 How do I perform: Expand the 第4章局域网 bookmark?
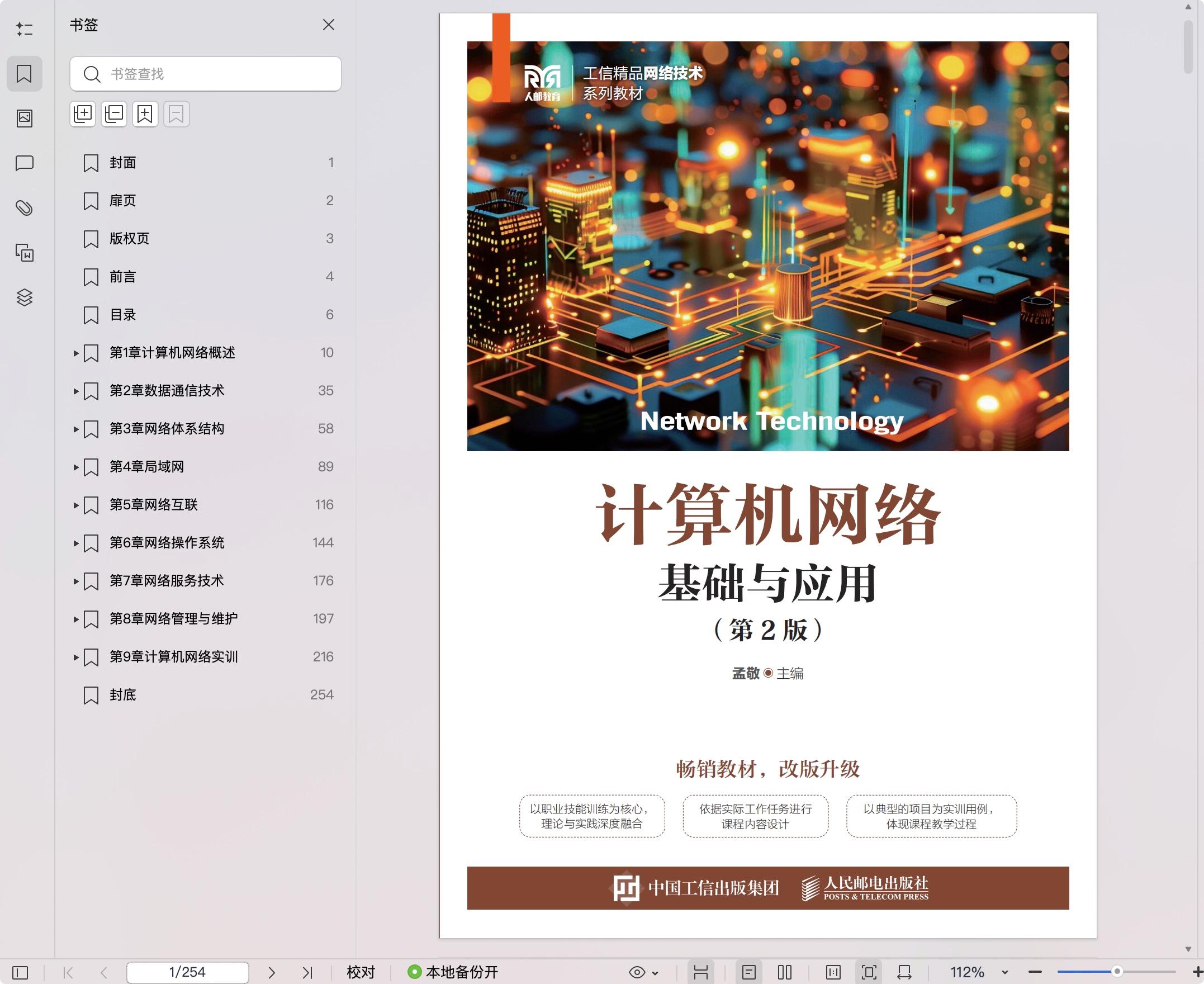[76, 467]
